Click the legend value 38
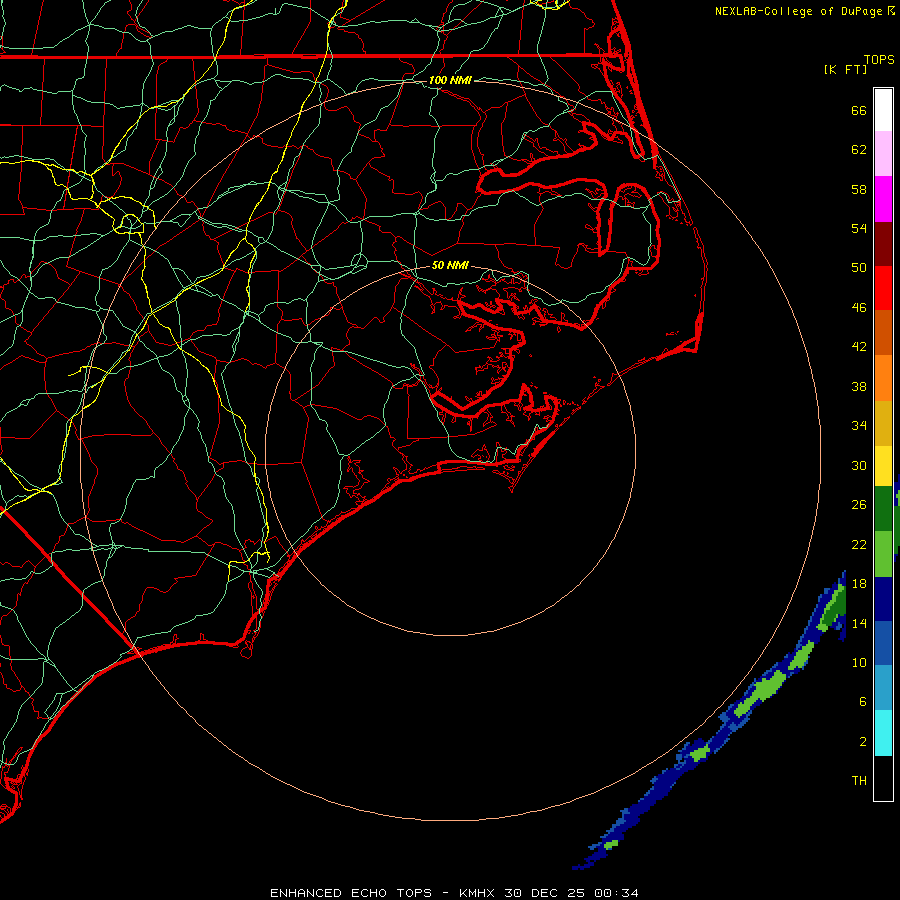This screenshot has width=900, height=900. [859, 386]
